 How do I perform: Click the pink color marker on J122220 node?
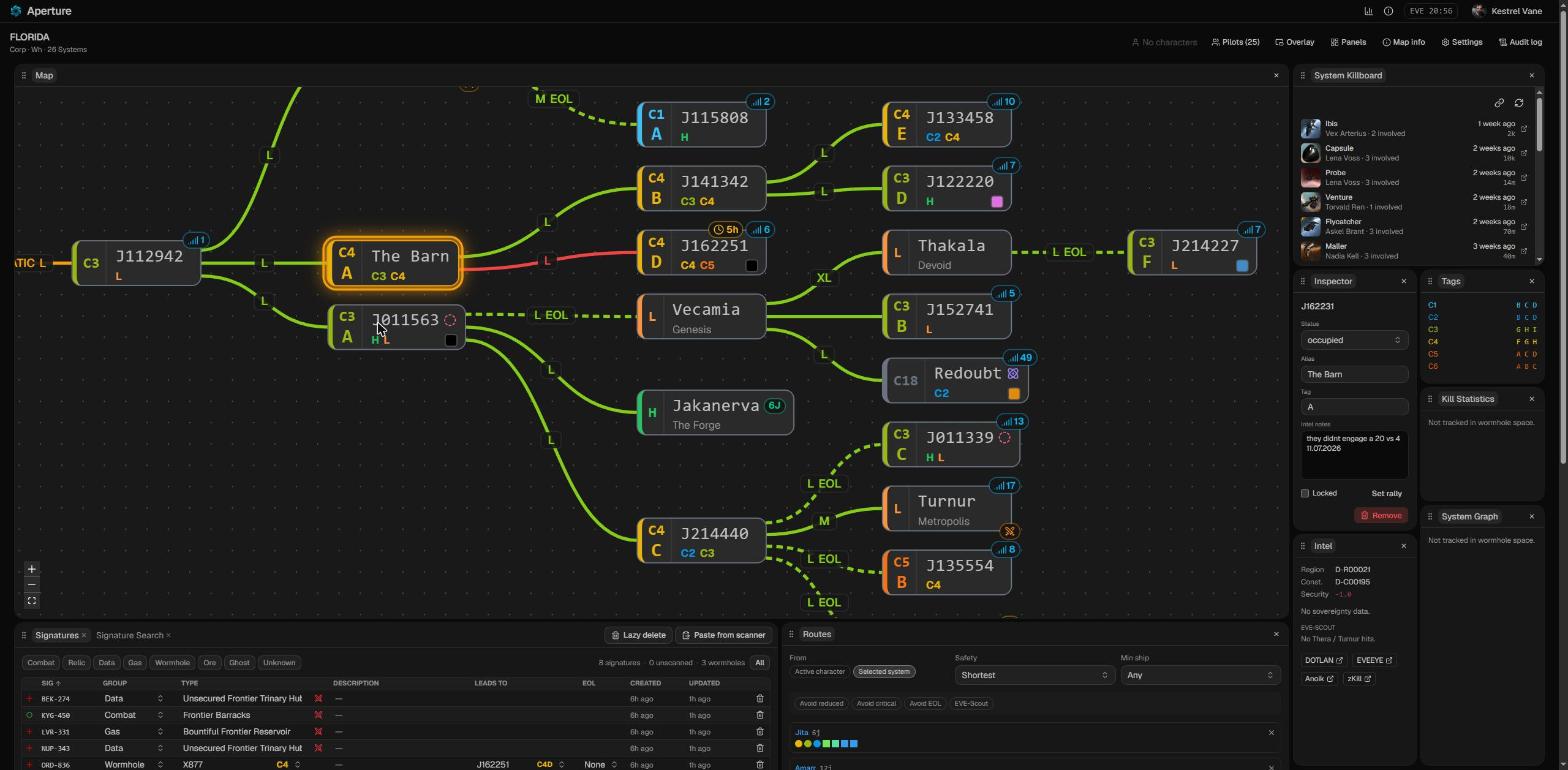tap(997, 202)
